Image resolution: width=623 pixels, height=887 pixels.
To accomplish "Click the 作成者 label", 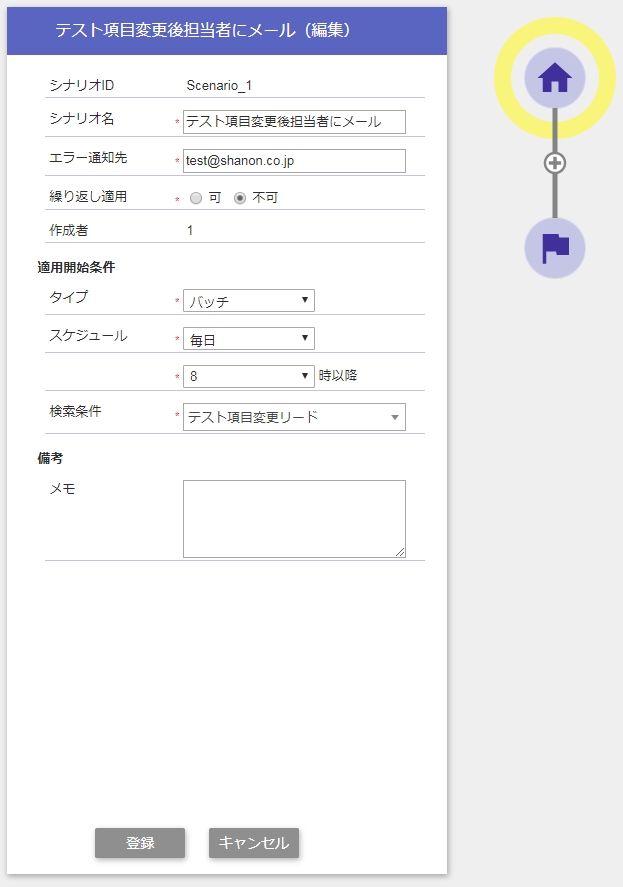I will (68, 230).
